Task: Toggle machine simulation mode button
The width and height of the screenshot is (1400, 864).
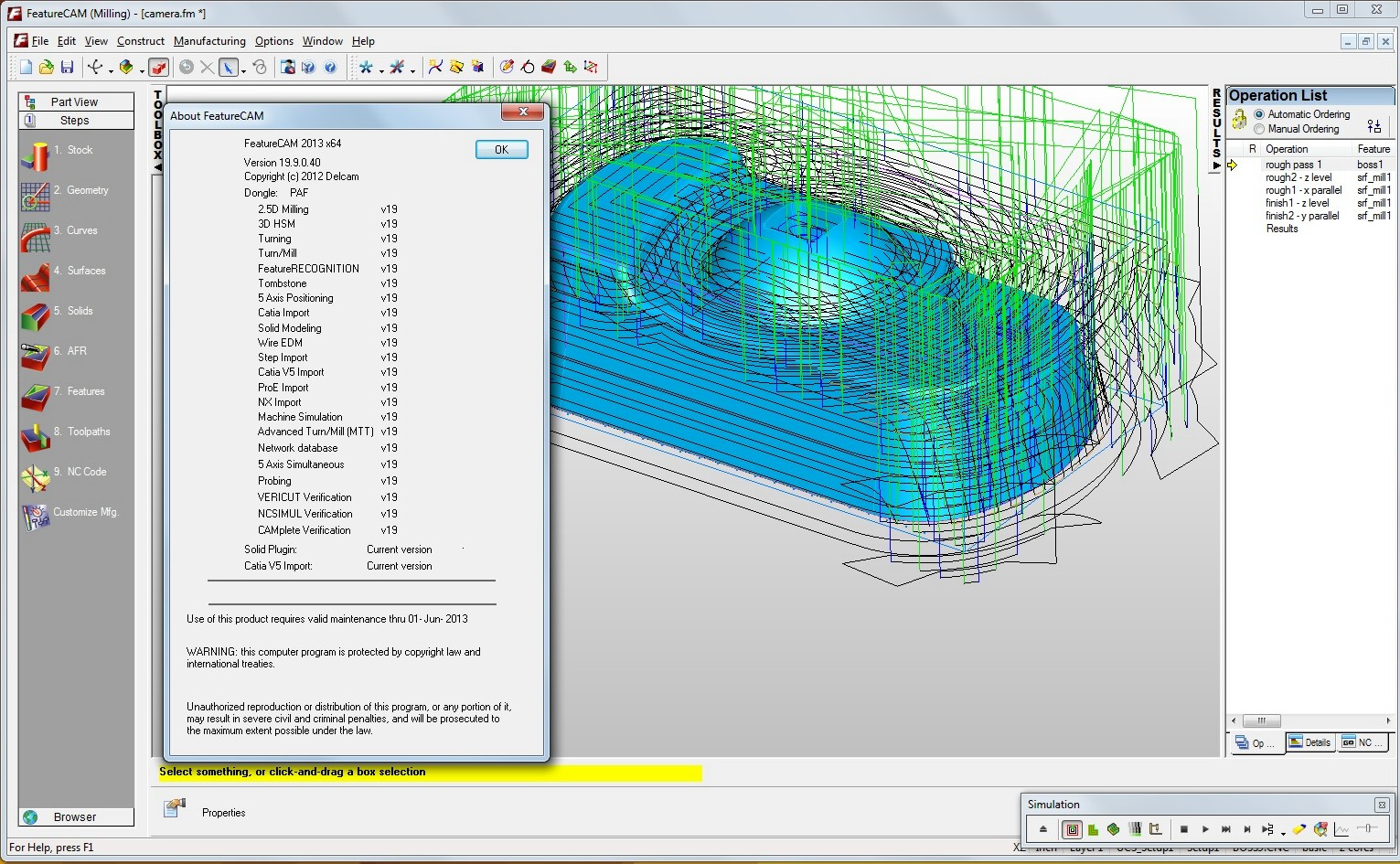Action: pos(1156,829)
